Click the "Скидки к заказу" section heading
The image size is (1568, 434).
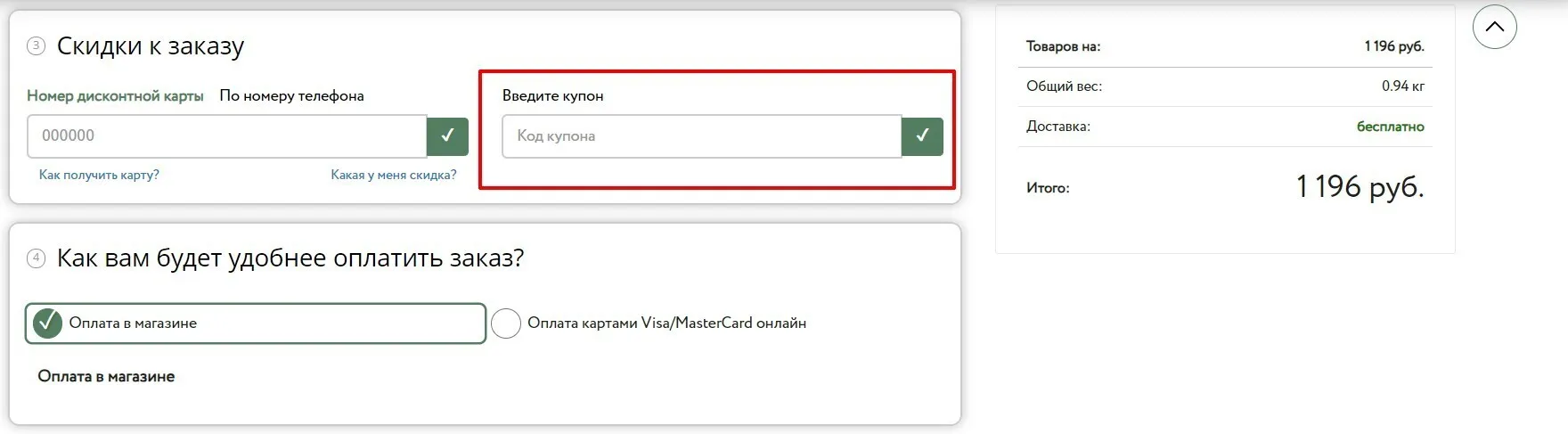click(x=150, y=45)
